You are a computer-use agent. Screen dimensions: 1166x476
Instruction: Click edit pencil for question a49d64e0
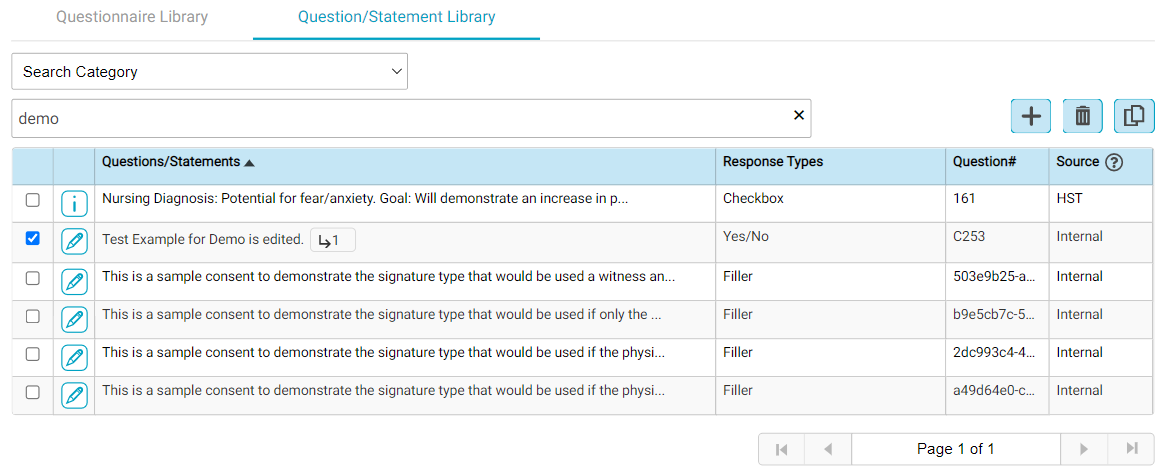[74, 395]
